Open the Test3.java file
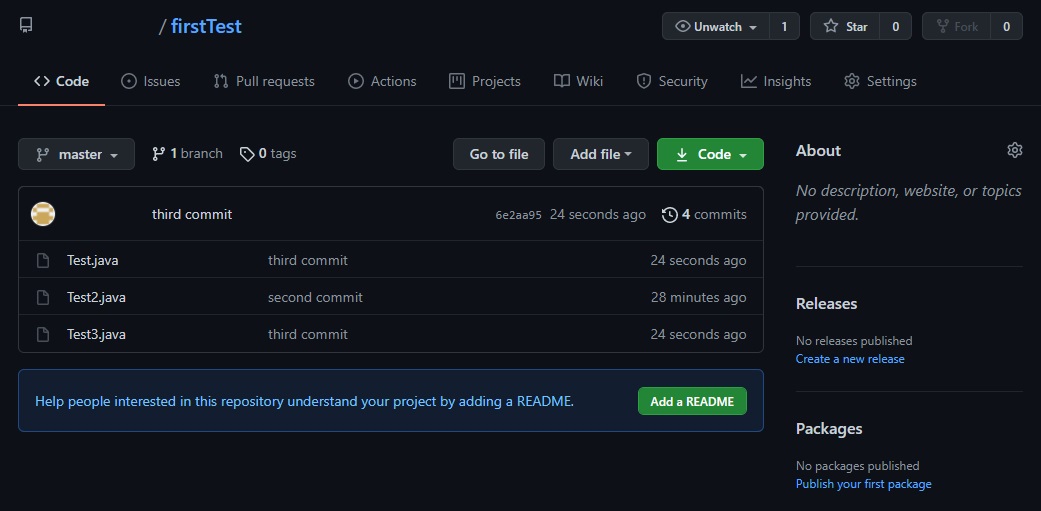1041x511 pixels. click(96, 334)
